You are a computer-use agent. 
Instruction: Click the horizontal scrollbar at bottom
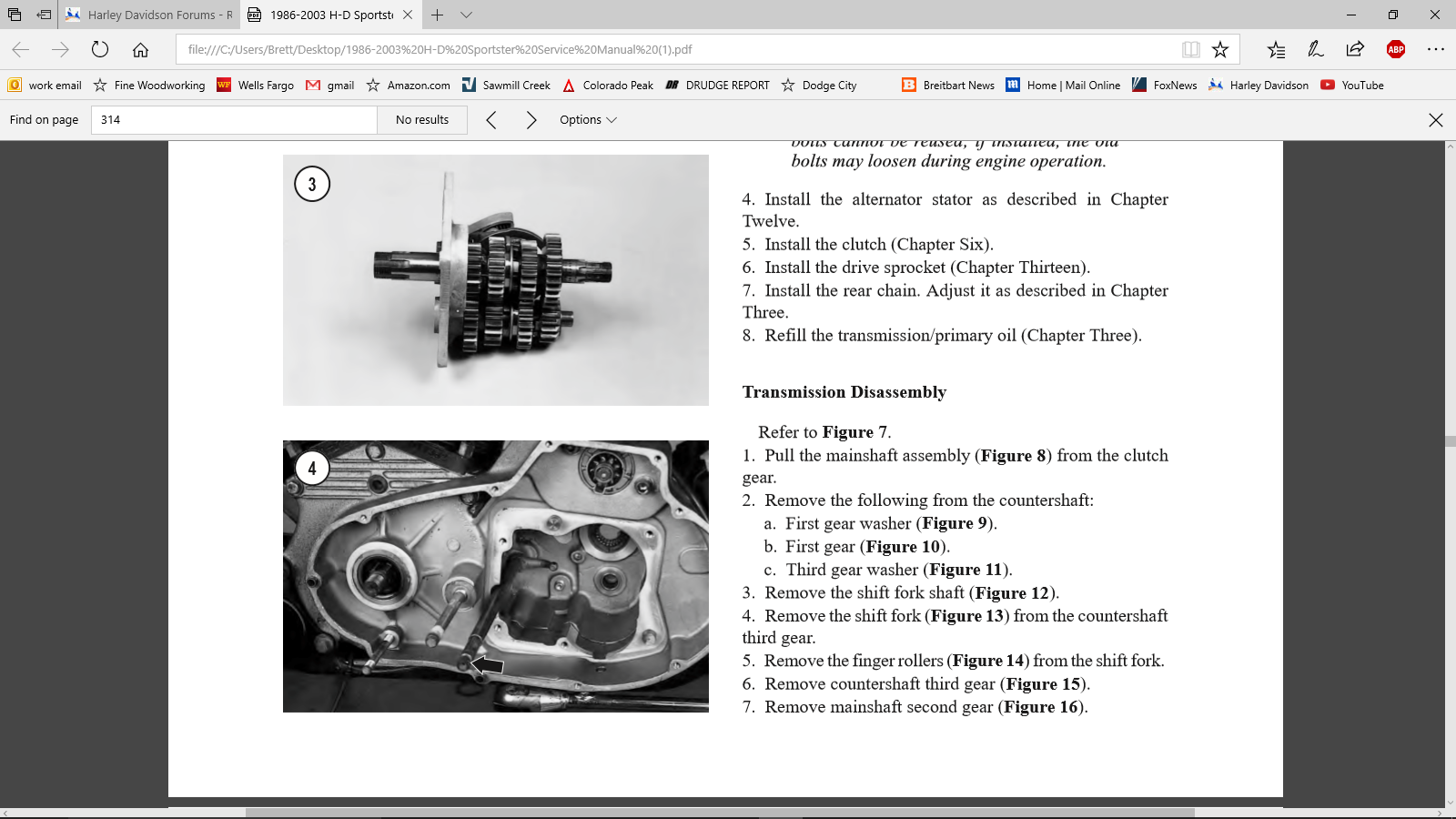click(x=719, y=813)
